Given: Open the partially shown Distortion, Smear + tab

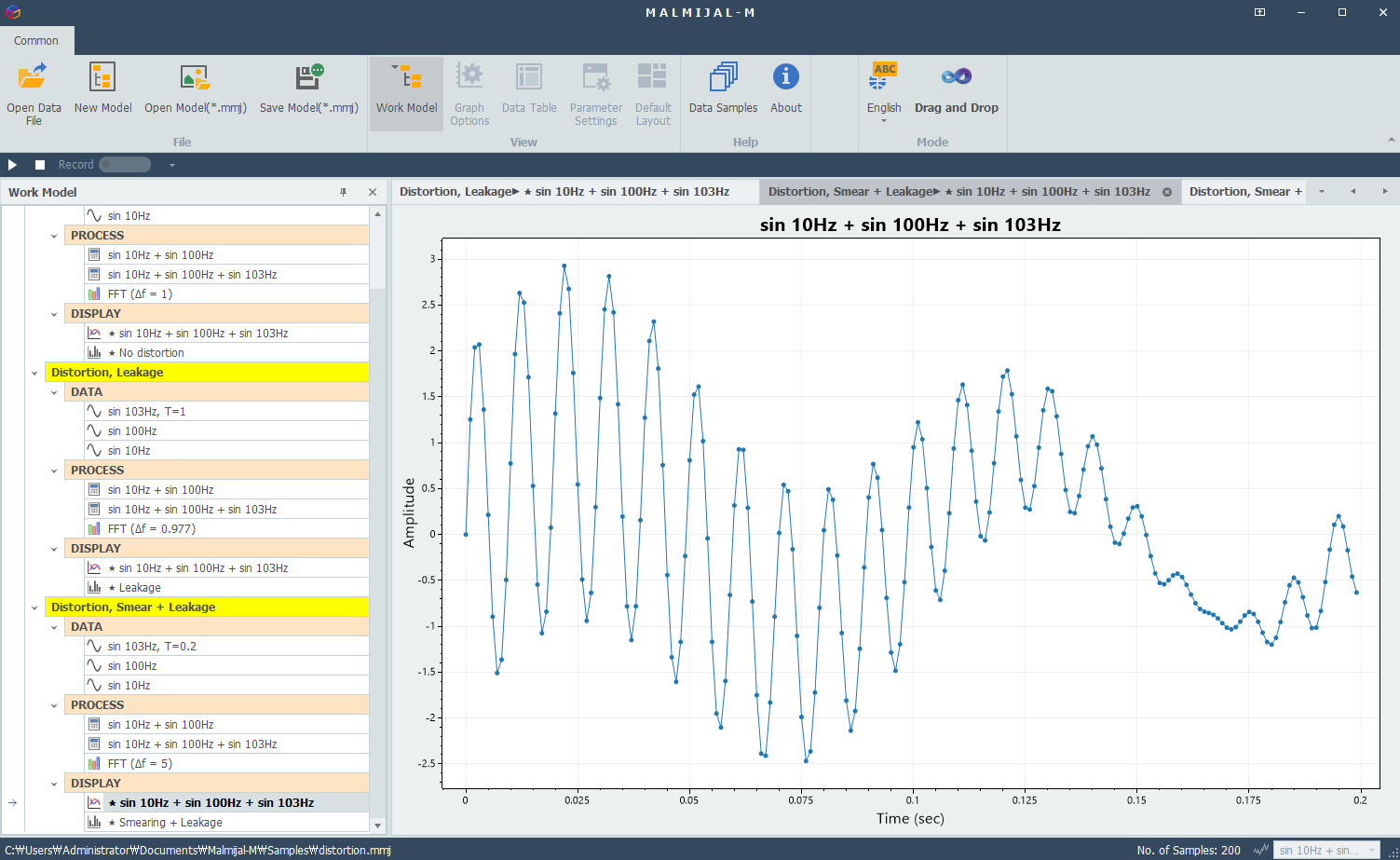Looking at the screenshot, I should click(x=1244, y=191).
